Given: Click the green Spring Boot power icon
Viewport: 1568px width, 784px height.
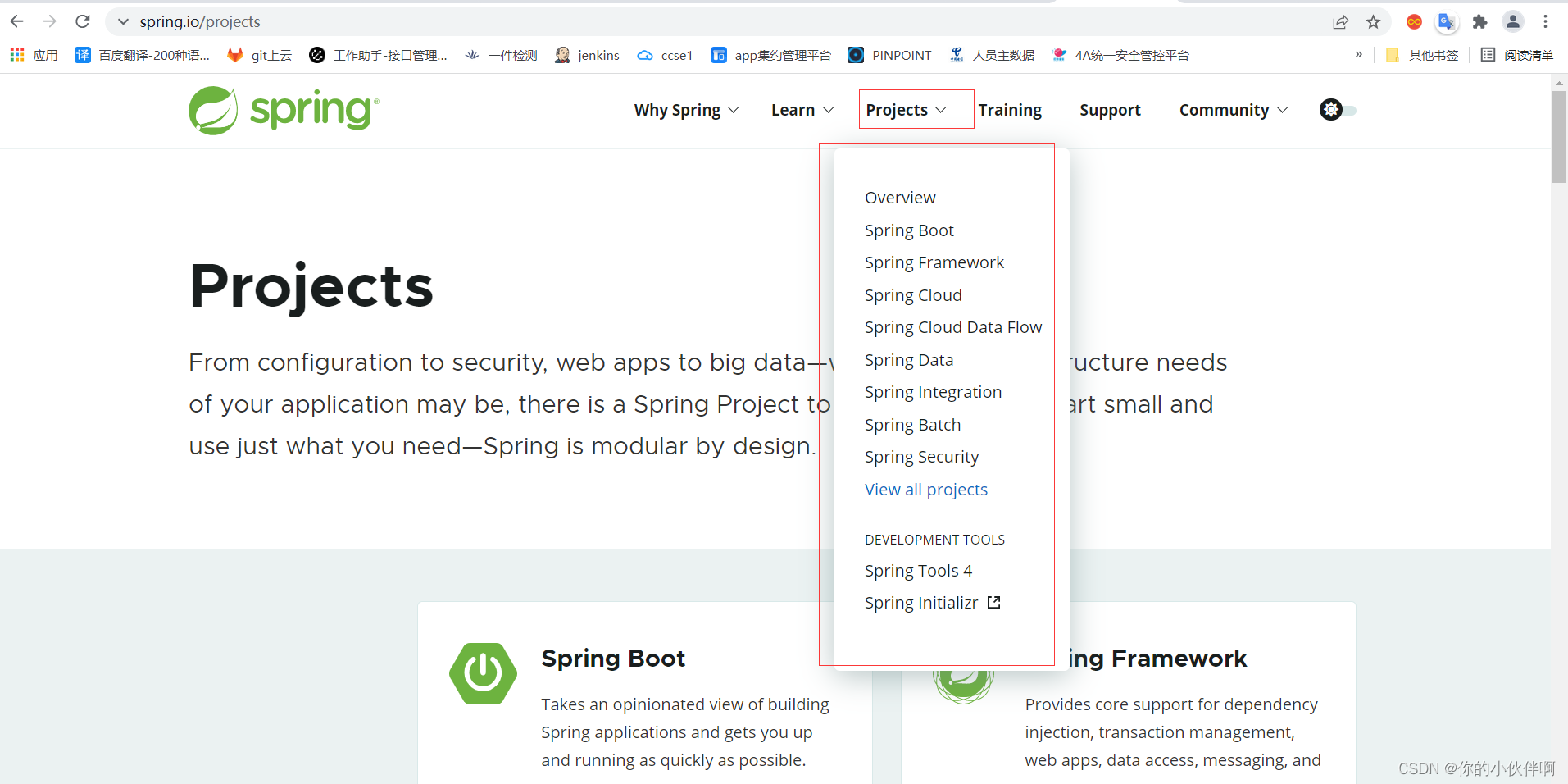Looking at the screenshot, I should click(x=483, y=673).
